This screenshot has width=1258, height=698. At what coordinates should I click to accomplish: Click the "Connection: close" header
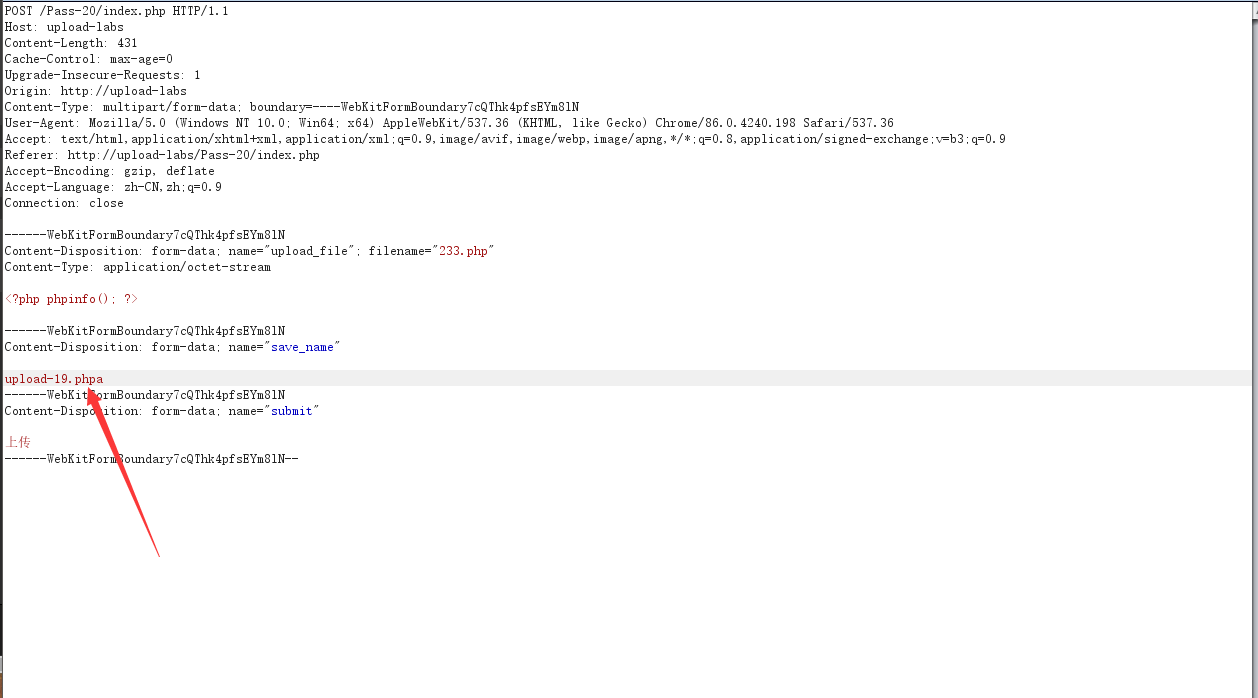pyautogui.click(x=64, y=203)
